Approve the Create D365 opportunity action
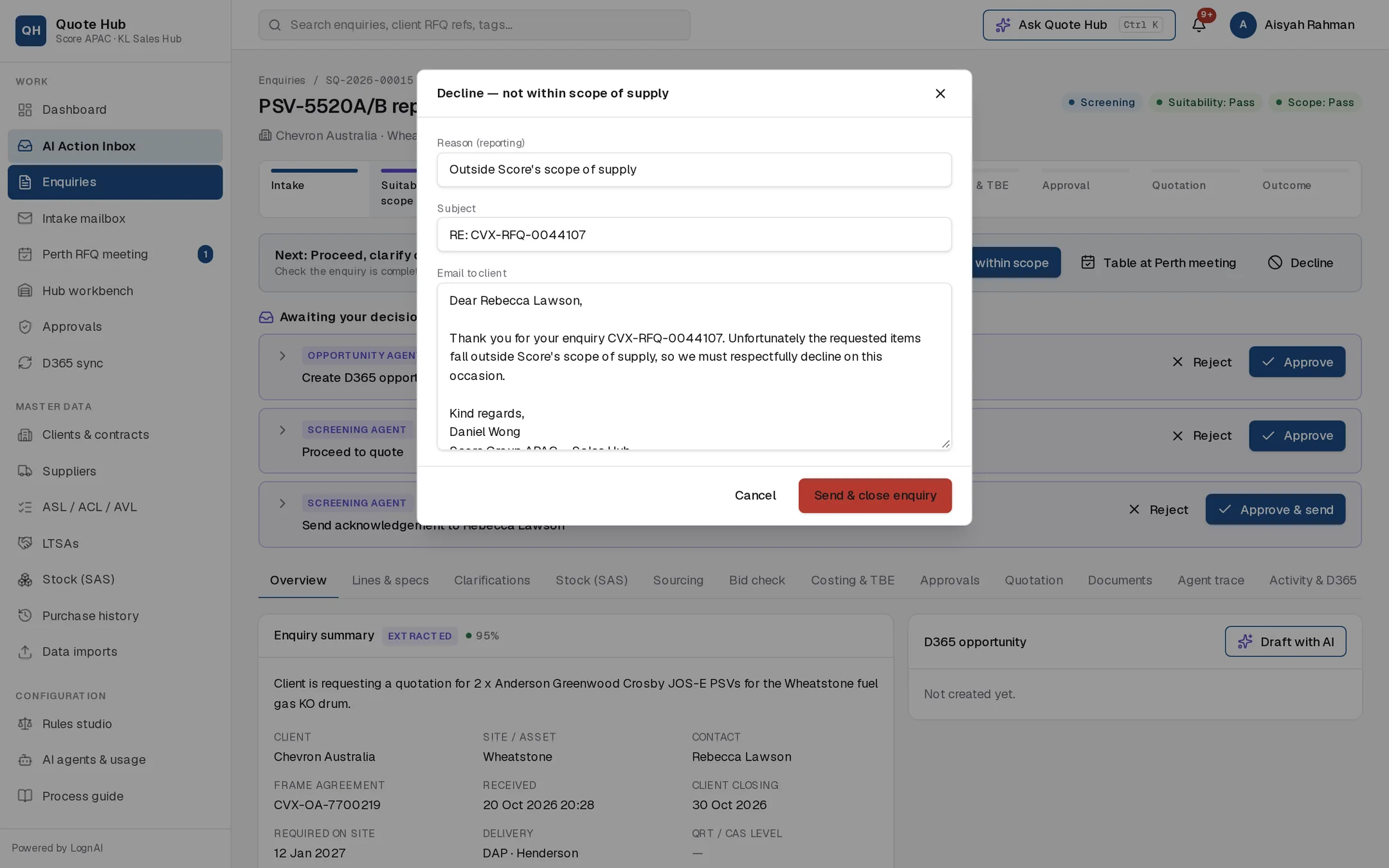This screenshot has width=1389, height=868. 1297,362
